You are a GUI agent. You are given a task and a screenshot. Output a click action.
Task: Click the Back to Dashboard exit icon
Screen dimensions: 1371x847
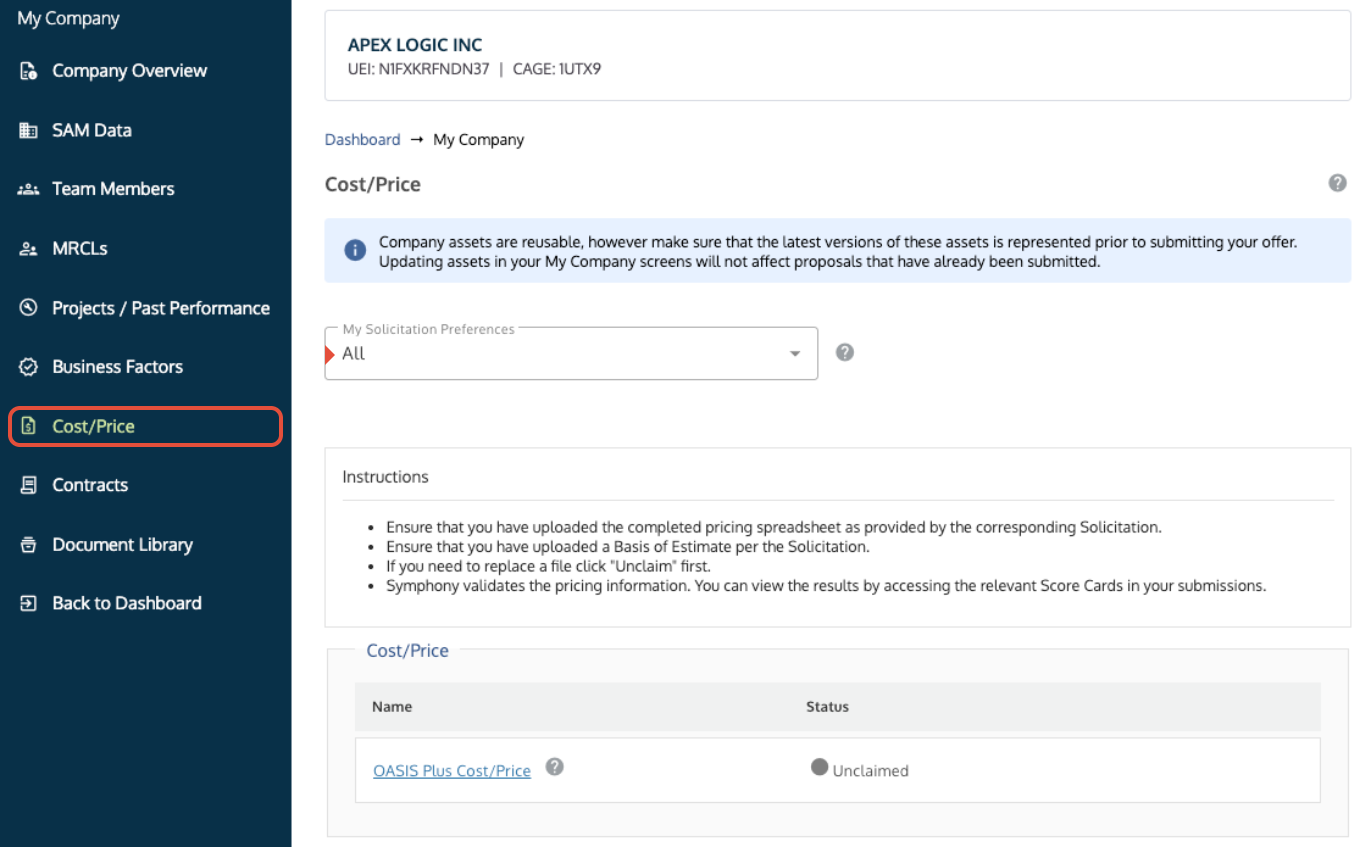tap(28, 603)
